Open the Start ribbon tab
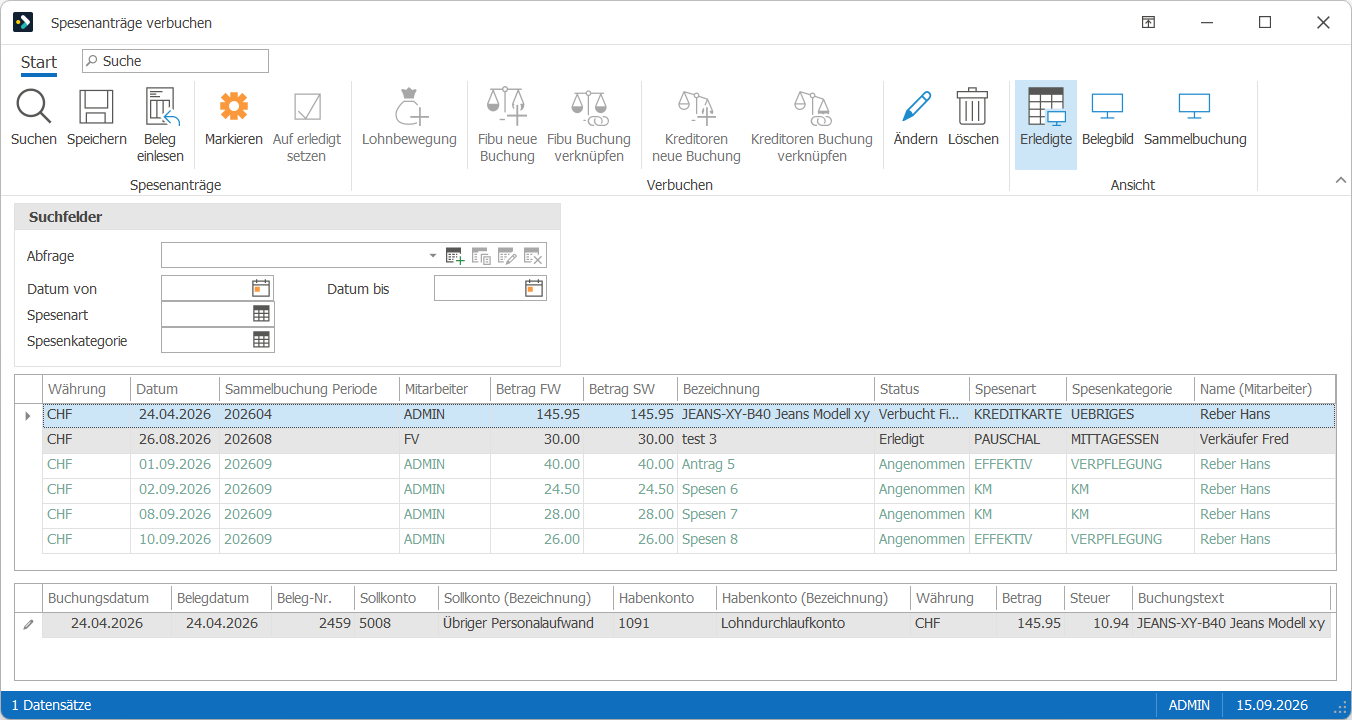The width and height of the screenshot is (1352, 720). (x=39, y=62)
